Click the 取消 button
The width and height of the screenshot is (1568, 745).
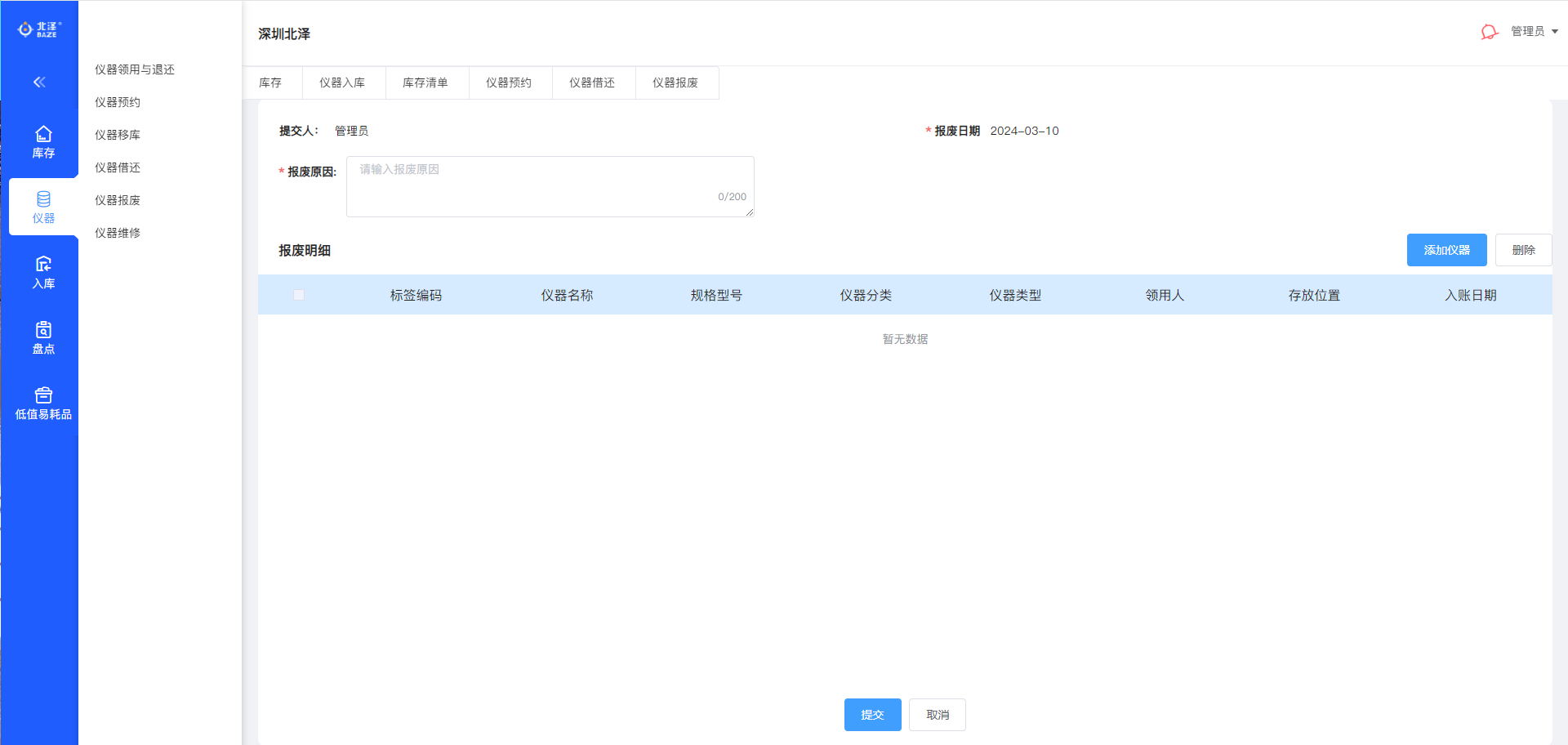938,715
